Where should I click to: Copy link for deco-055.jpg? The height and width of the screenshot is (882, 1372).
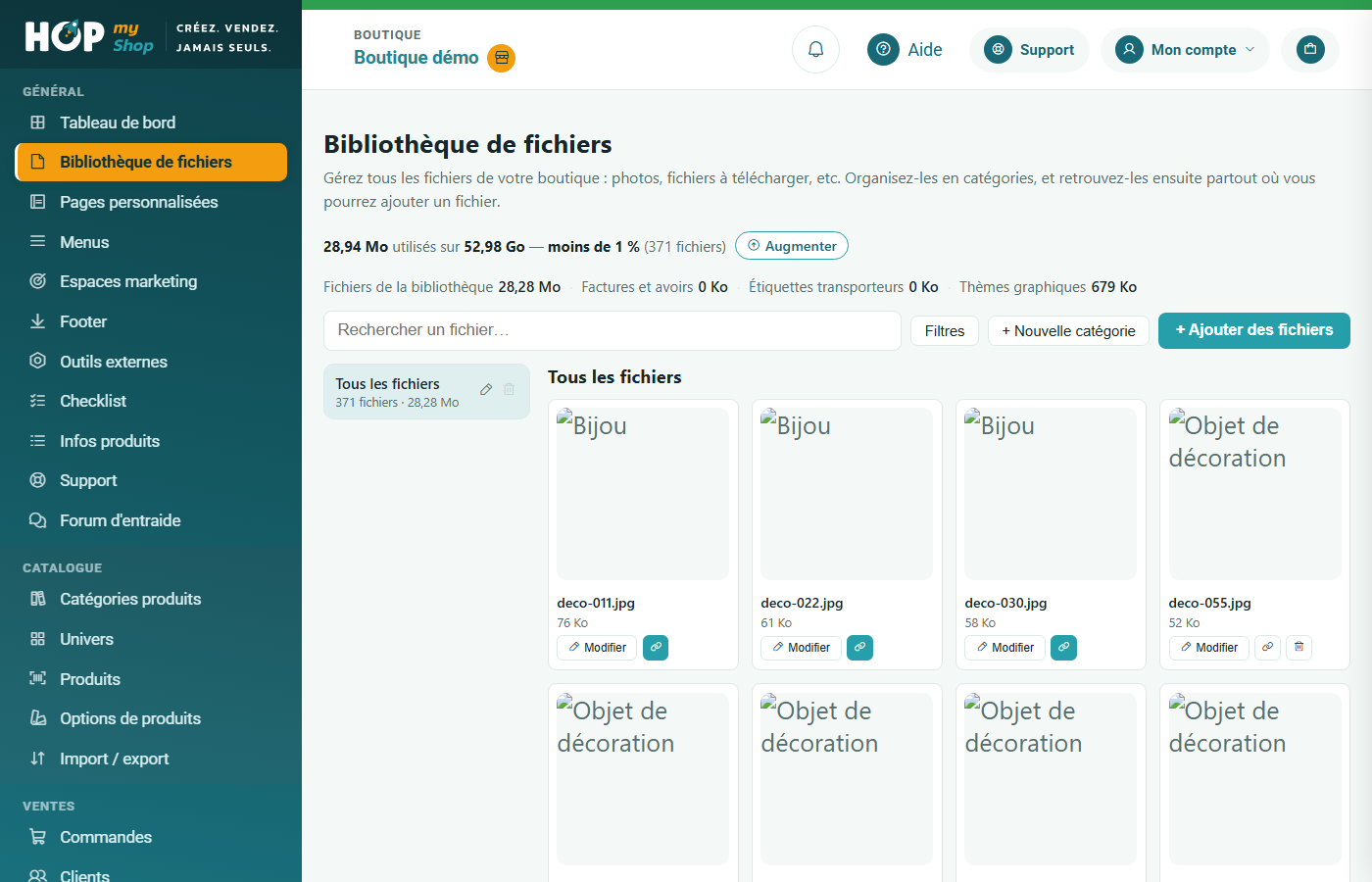click(x=1267, y=648)
